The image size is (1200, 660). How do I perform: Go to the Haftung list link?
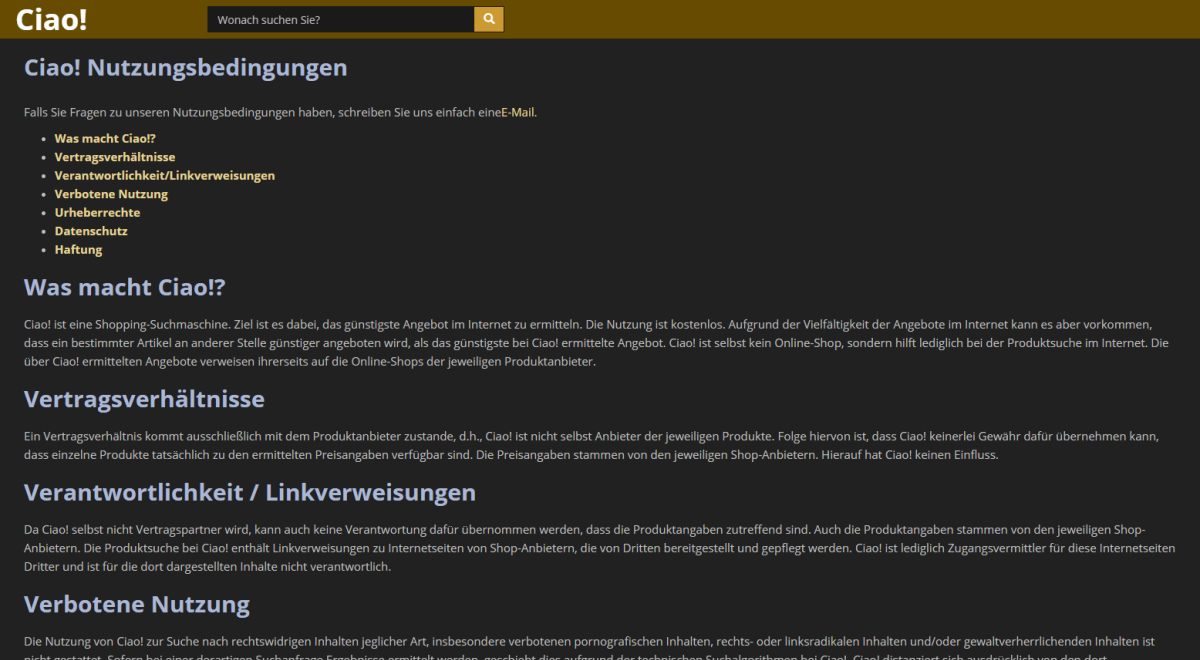click(x=78, y=249)
